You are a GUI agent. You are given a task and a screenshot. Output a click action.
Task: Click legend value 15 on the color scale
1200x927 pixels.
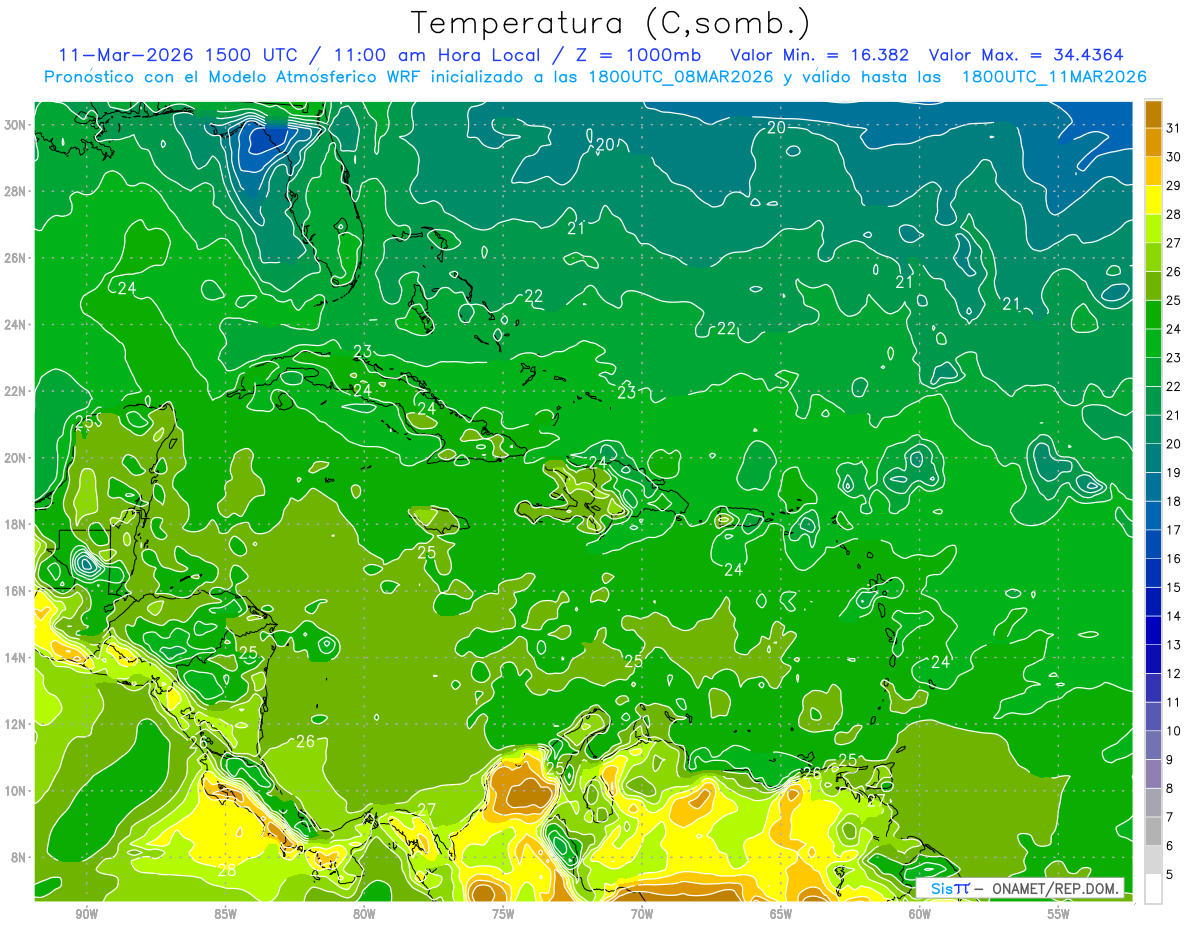pos(1173,587)
